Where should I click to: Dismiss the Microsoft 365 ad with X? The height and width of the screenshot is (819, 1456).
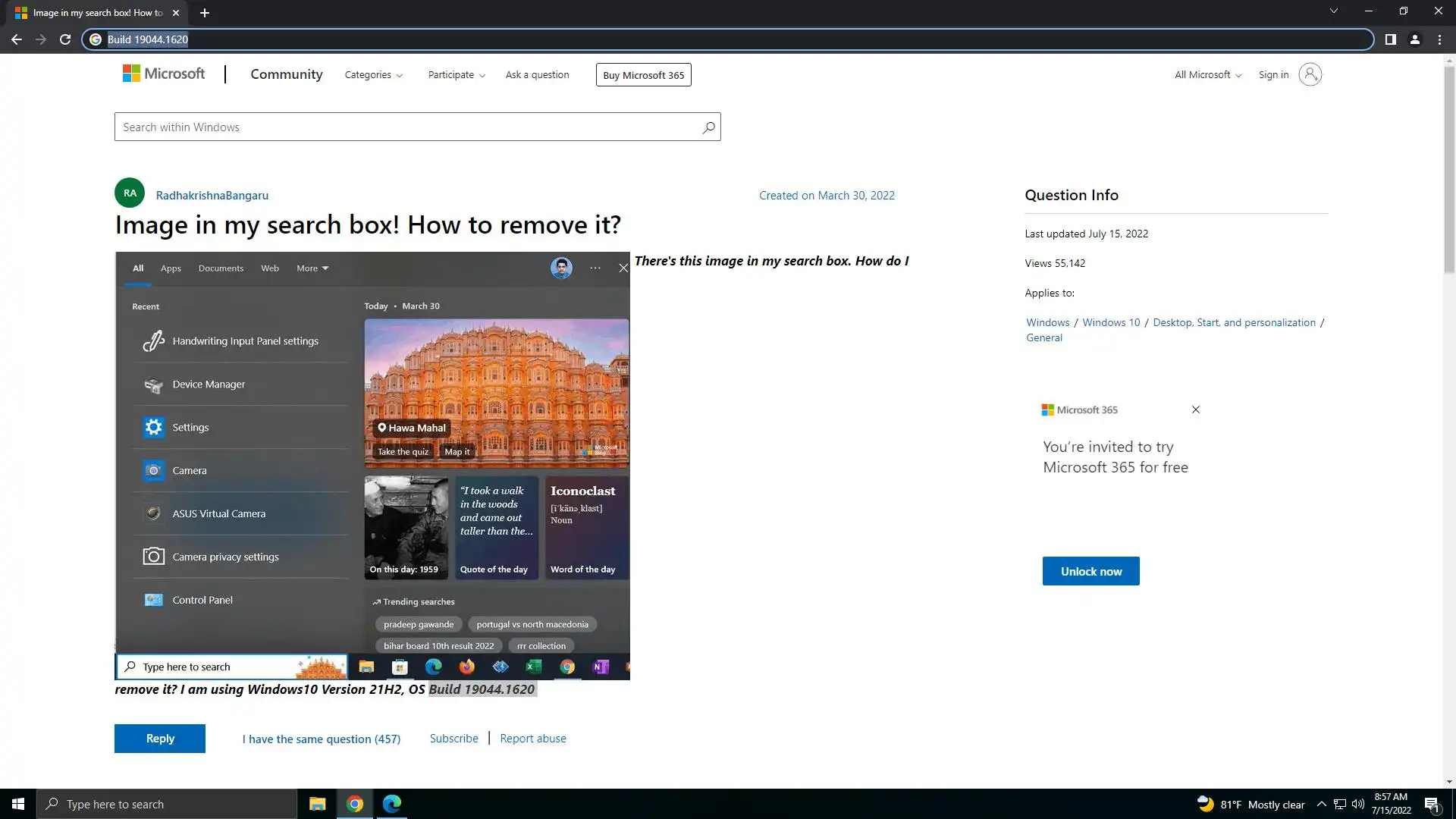pos(1196,409)
